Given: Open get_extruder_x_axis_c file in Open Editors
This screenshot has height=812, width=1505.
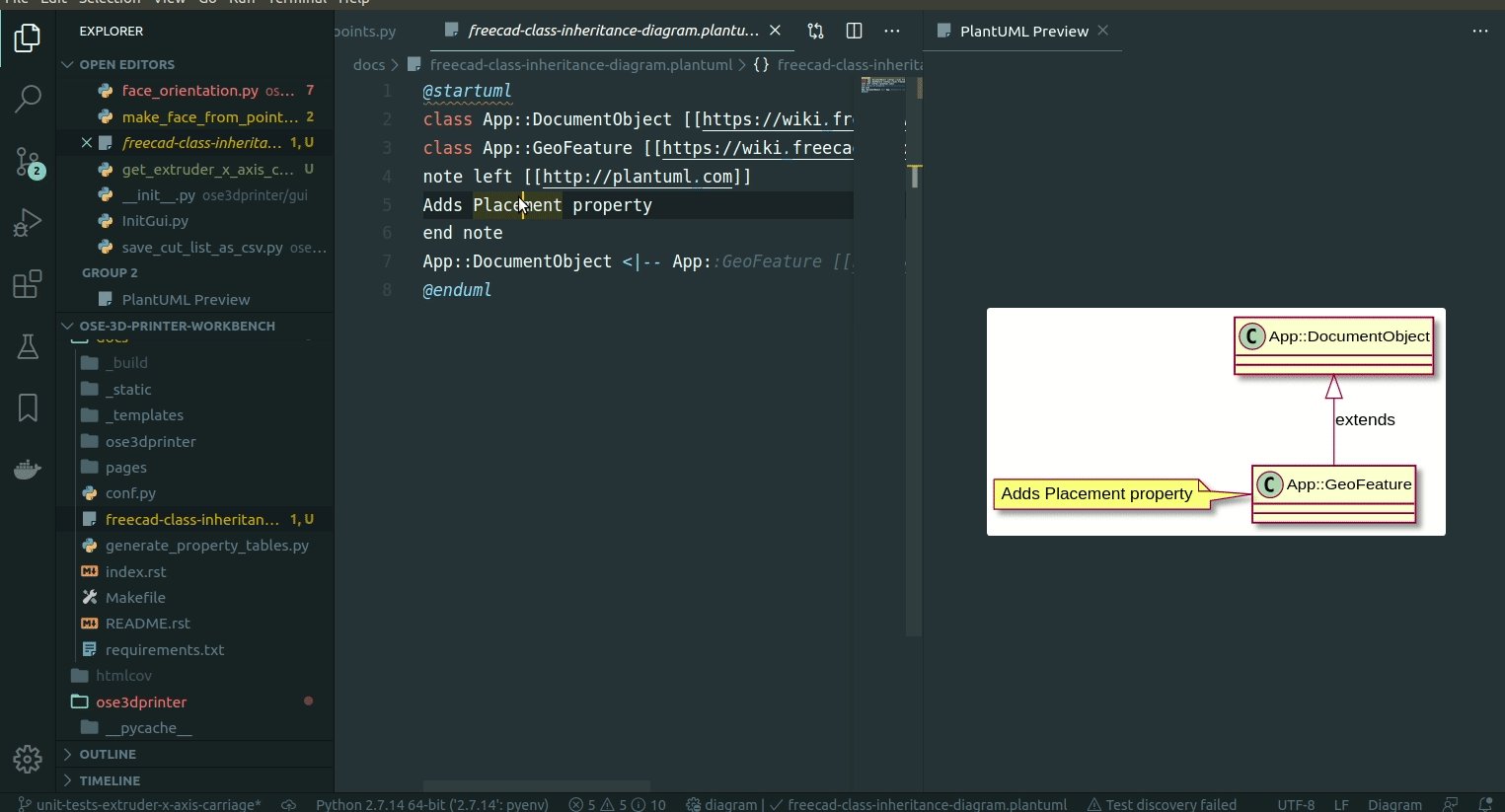Looking at the screenshot, I should tap(194, 169).
